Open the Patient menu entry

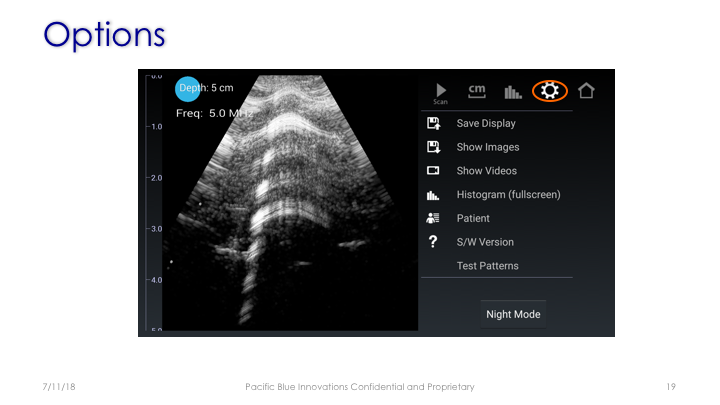pyautogui.click(x=473, y=218)
